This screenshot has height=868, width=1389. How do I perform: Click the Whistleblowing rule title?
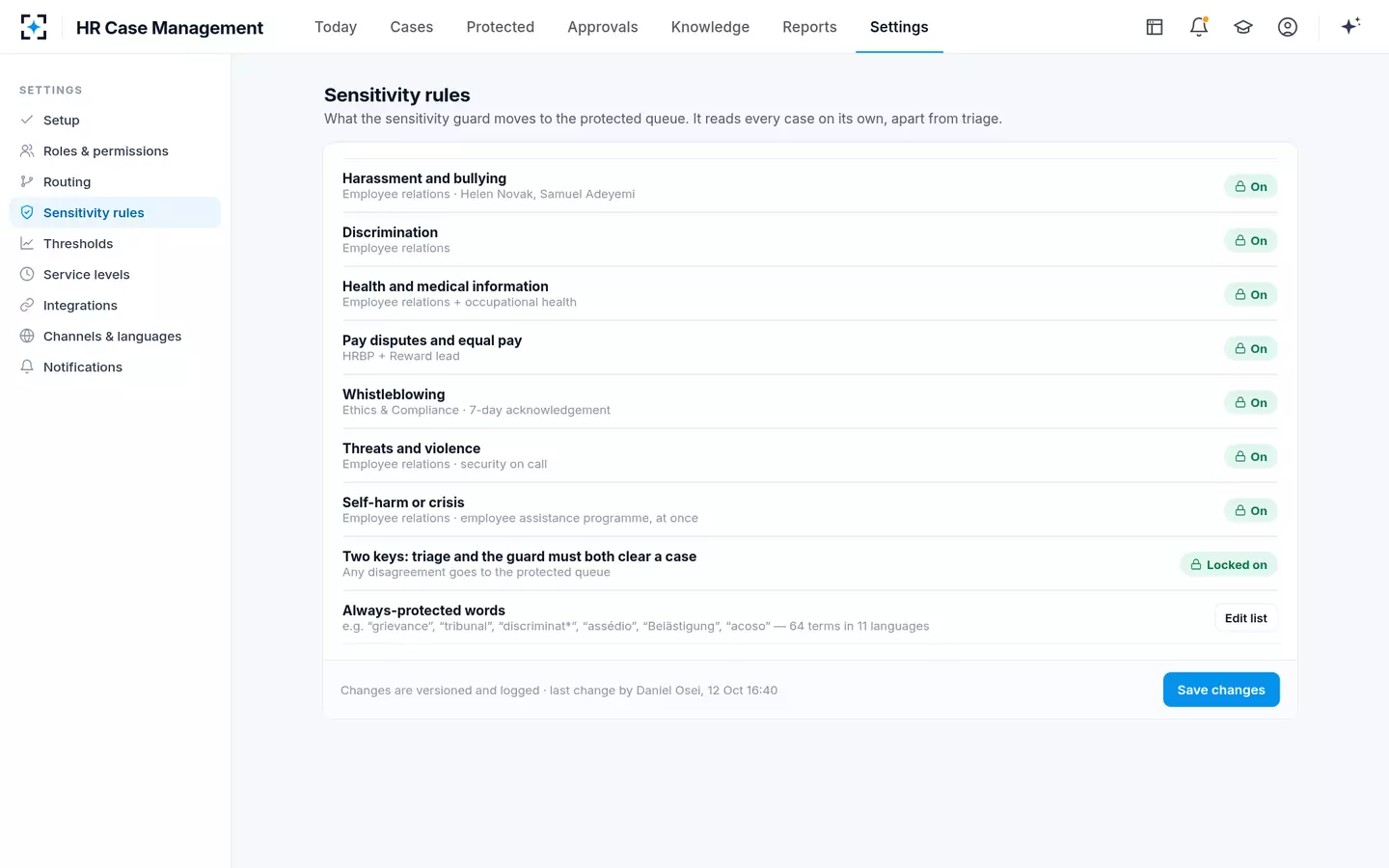[x=394, y=394]
